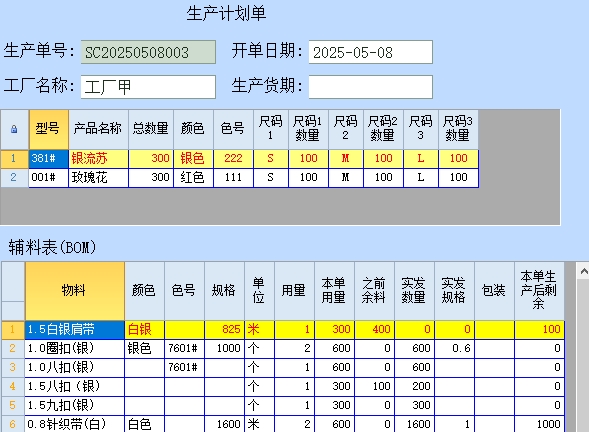Click the 玫瑰花 product name cell
Image resolution: width=589 pixels, height=432 pixels.
click(98, 178)
